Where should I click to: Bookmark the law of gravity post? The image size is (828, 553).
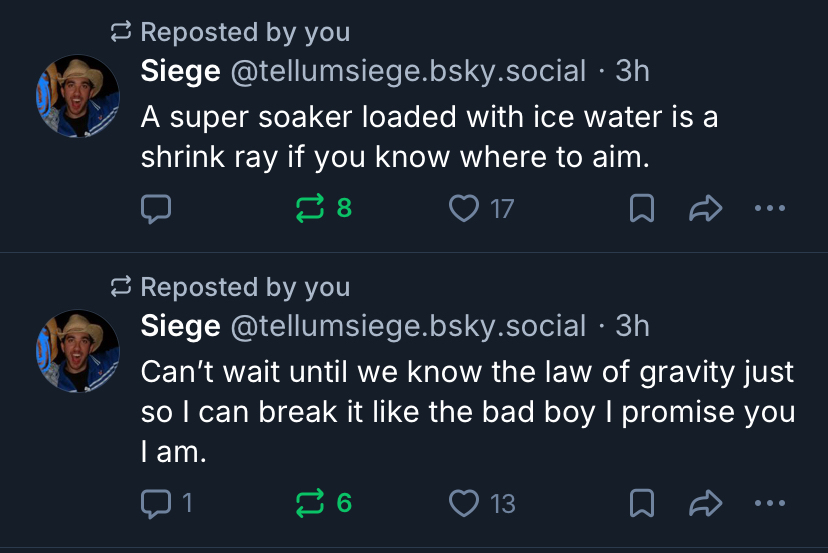coord(644,503)
